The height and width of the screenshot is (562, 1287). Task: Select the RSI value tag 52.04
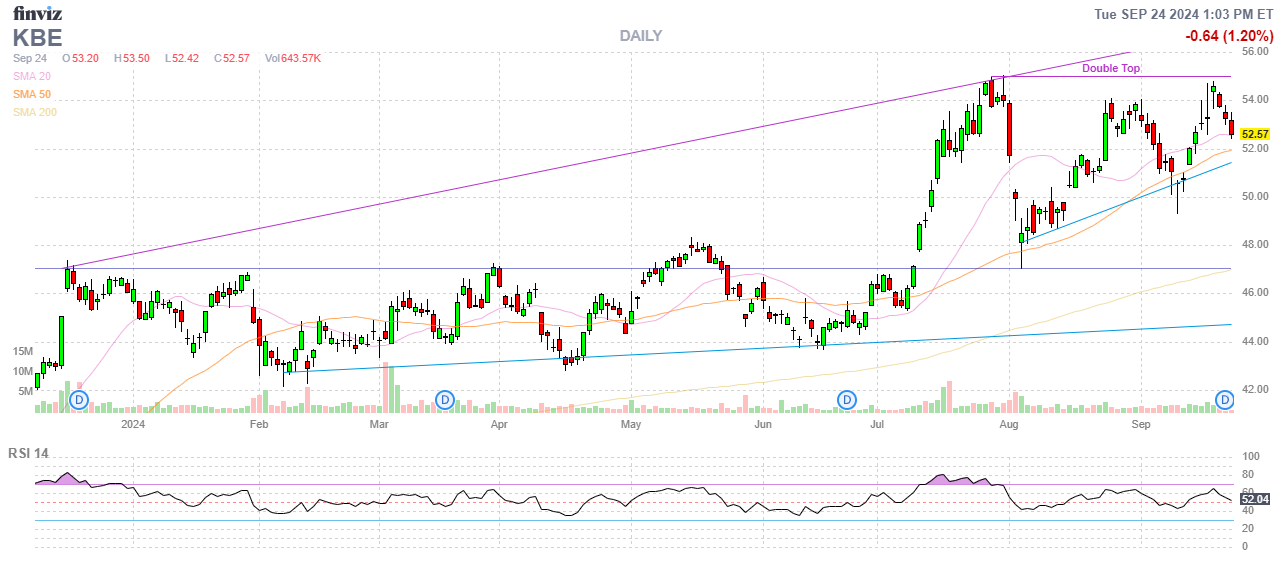point(1254,499)
